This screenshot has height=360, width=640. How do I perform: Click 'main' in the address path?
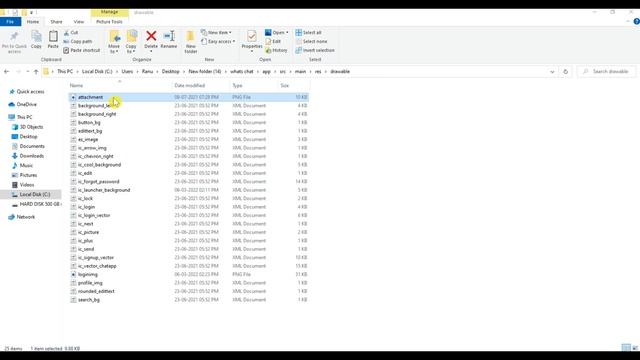(300, 71)
